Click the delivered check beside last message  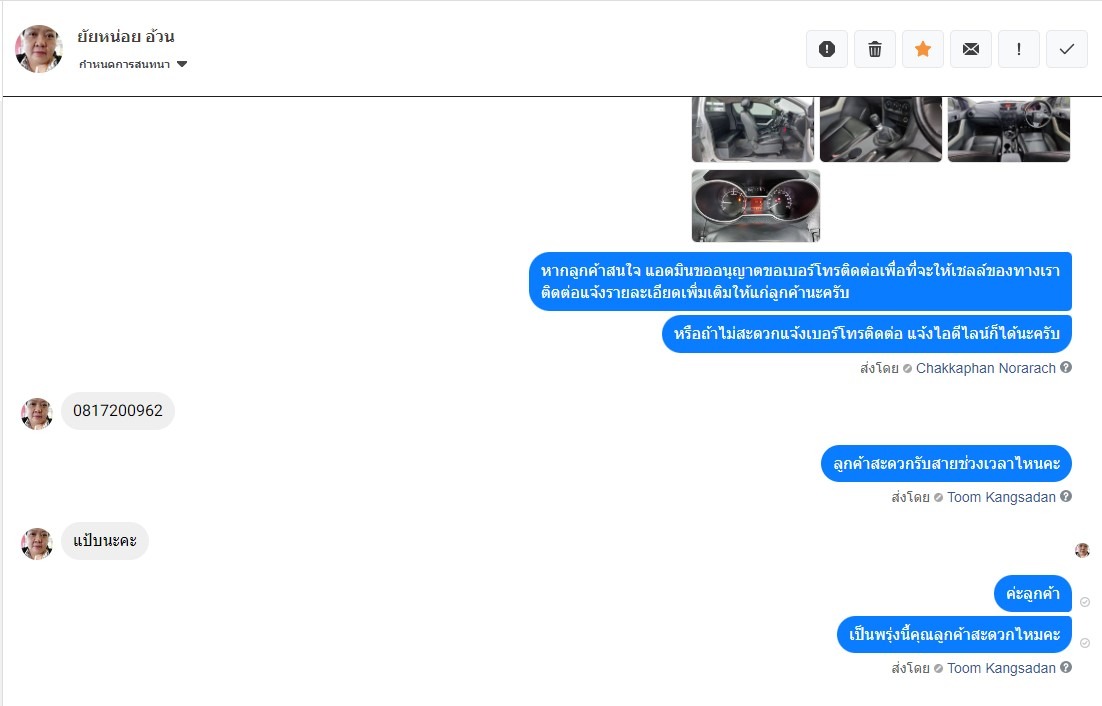click(1085, 643)
